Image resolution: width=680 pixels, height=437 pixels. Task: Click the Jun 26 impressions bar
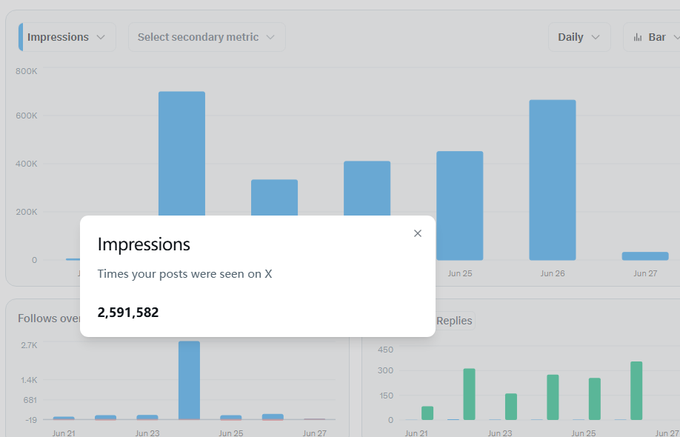(552, 180)
